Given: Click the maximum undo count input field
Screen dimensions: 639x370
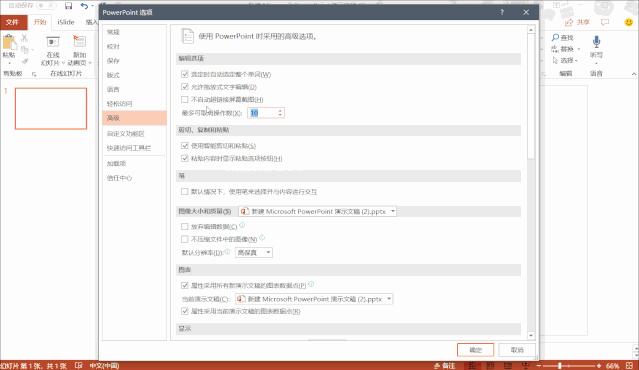Looking at the screenshot, I should (x=262, y=113).
